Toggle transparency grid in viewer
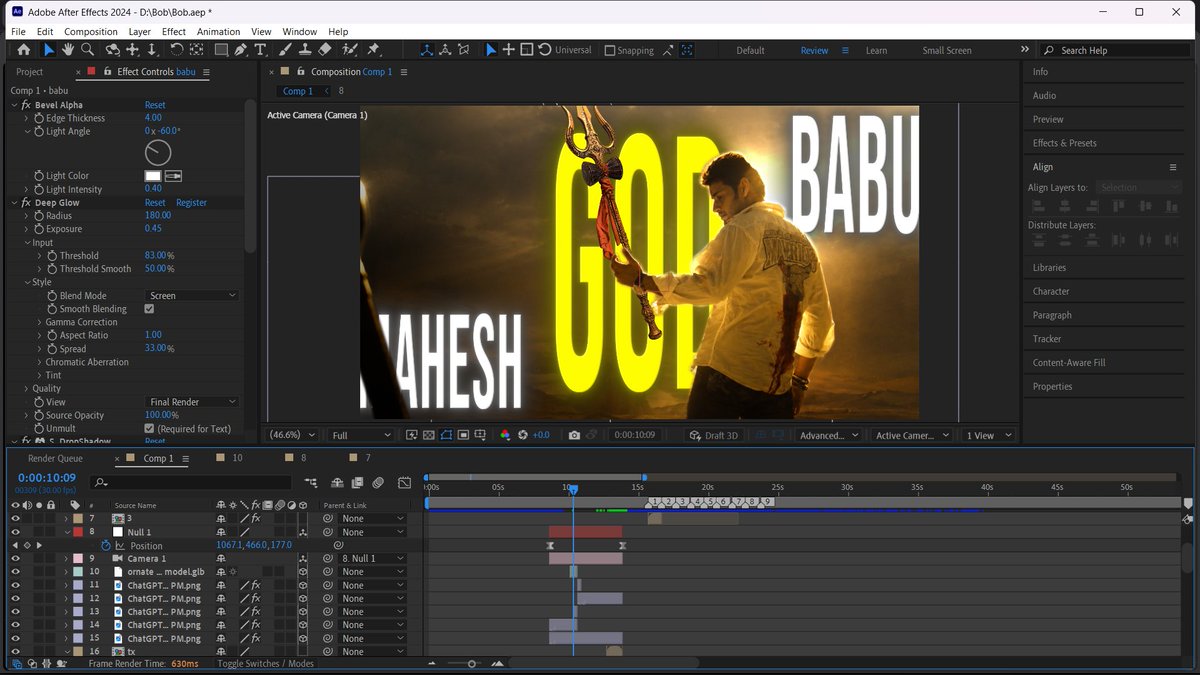1200x675 pixels. point(429,435)
